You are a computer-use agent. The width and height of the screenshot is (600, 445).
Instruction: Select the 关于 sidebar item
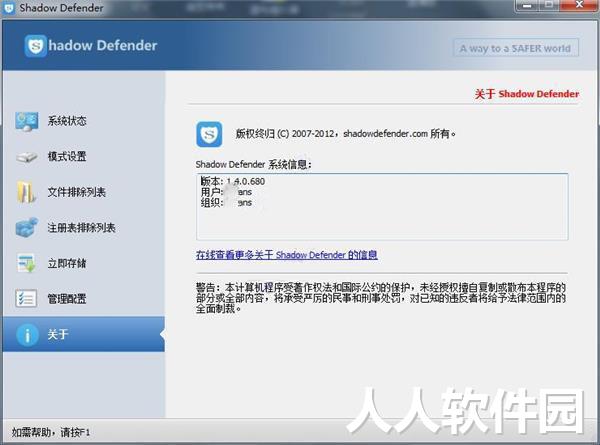(83, 334)
